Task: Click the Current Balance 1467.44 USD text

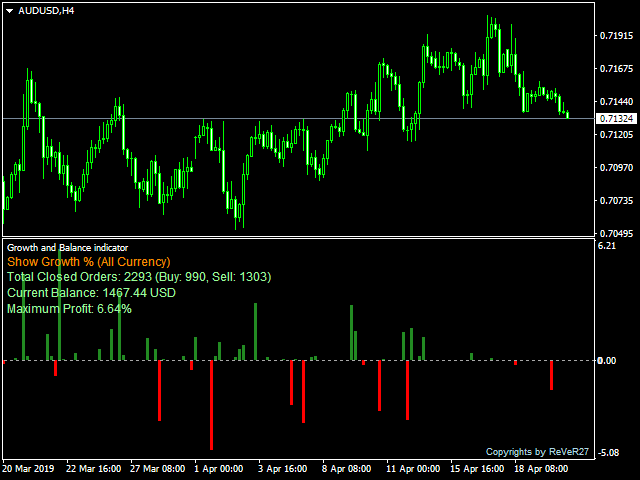Action: coord(91,293)
